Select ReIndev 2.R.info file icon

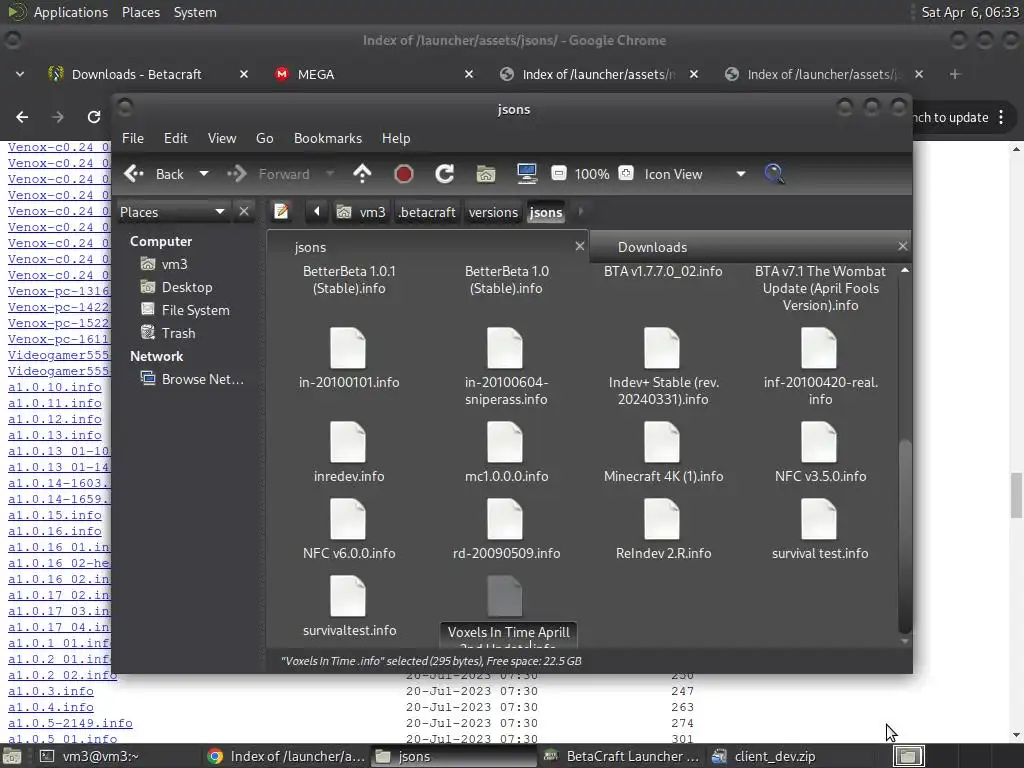click(662, 519)
